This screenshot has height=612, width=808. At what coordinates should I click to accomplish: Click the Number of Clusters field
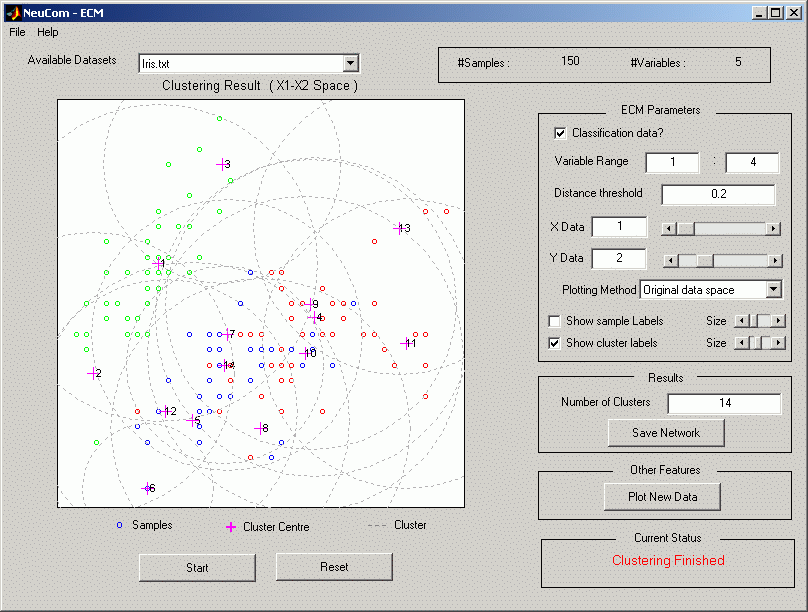point(725,403)
